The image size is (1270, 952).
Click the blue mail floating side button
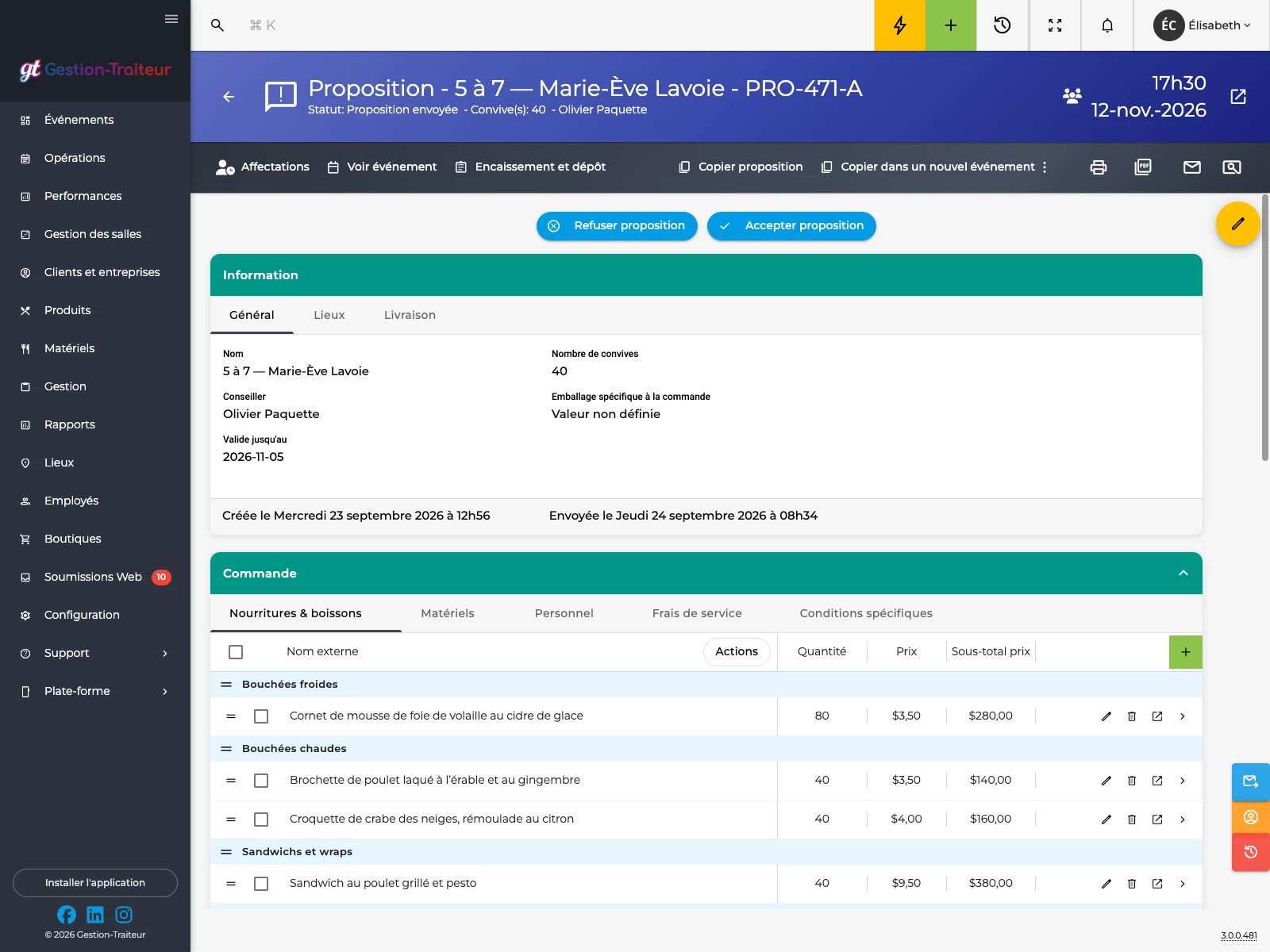click(1251, 781)
